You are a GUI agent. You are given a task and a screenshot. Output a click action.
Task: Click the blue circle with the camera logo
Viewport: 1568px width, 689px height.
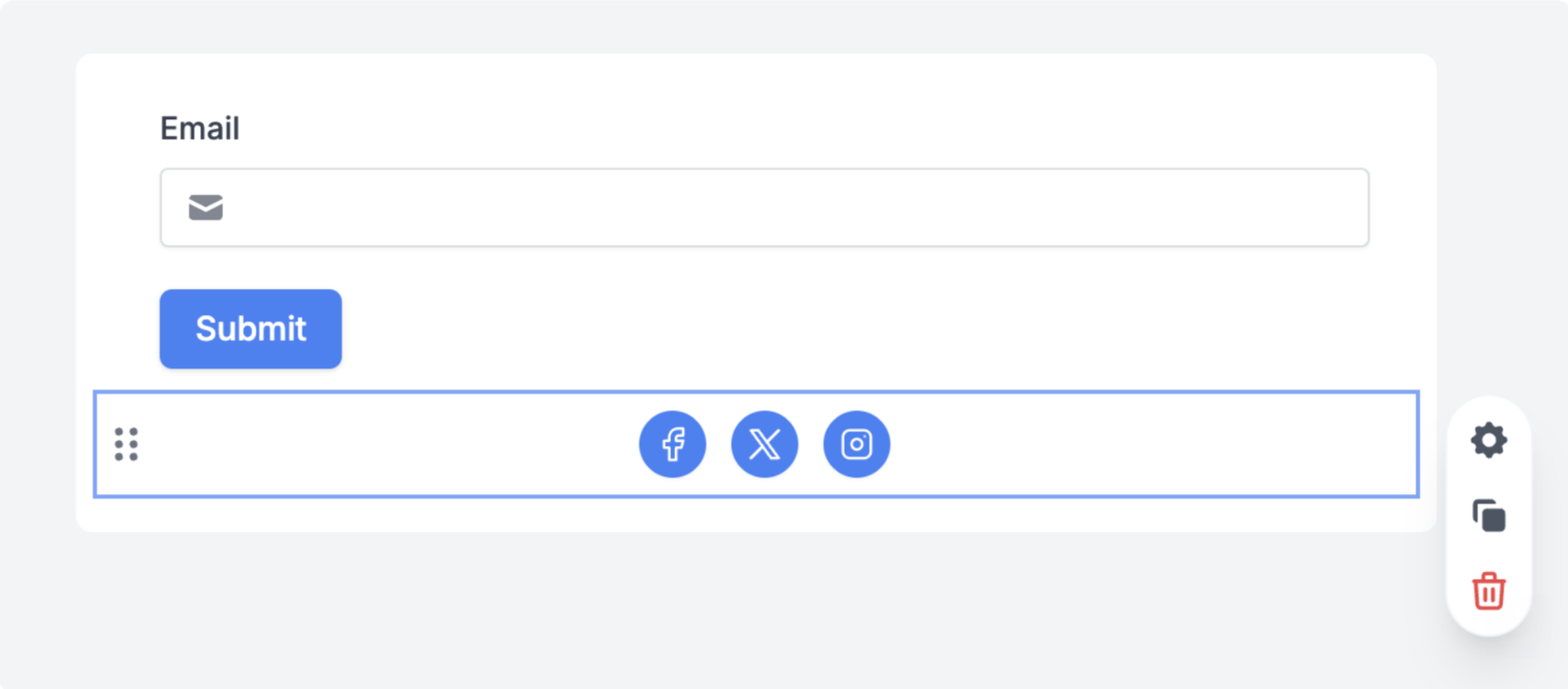(857, 444)
